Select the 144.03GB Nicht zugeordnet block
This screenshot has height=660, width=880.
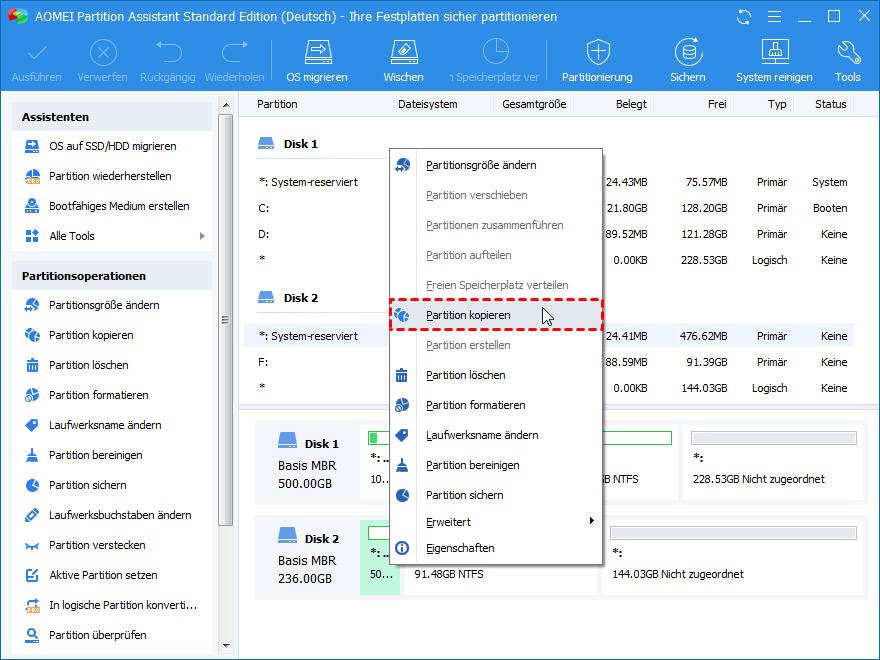pos(733,557)
